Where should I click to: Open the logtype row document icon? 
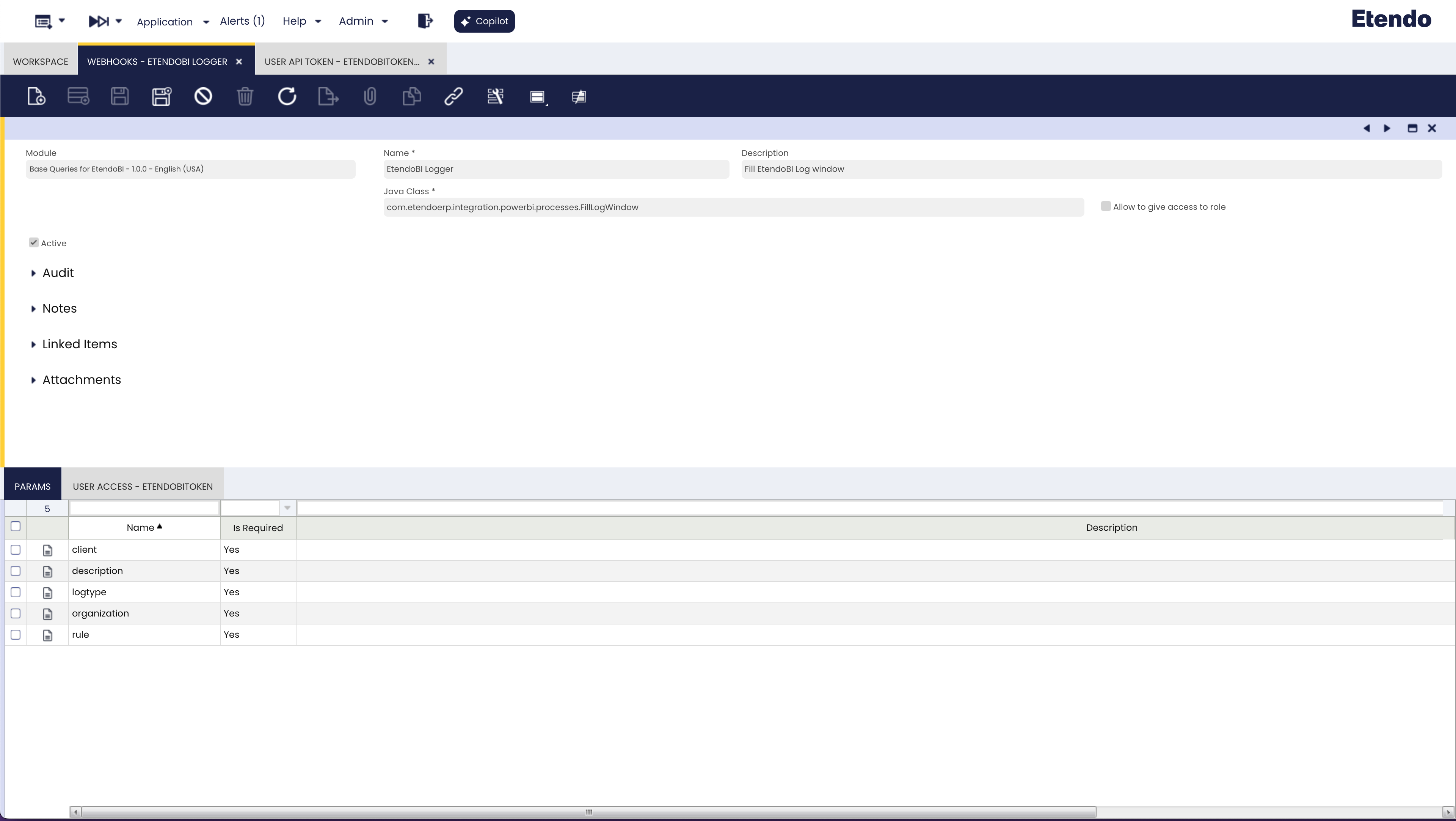pyautogui.click(x=47, y=593)
